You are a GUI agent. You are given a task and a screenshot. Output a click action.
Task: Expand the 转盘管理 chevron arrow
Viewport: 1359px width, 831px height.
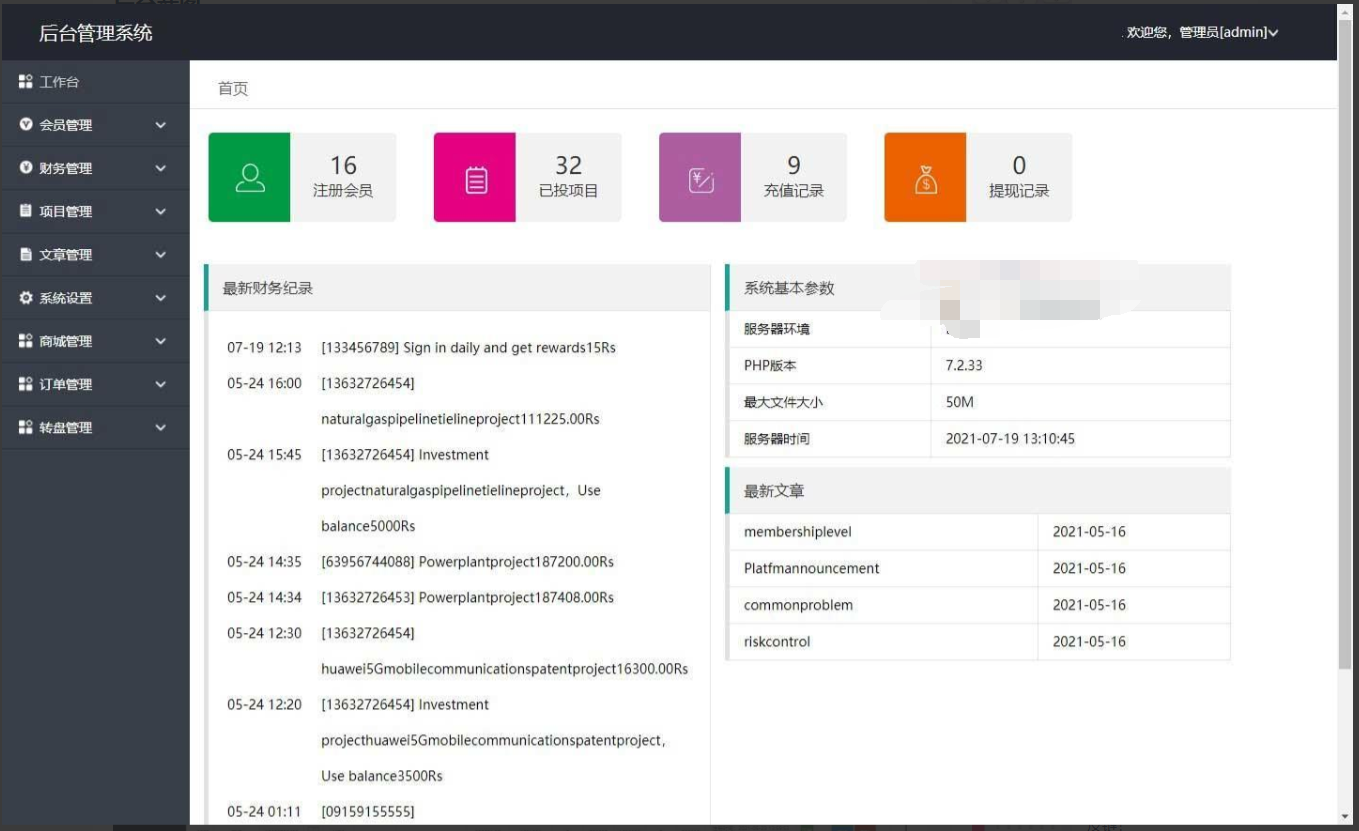161,427
